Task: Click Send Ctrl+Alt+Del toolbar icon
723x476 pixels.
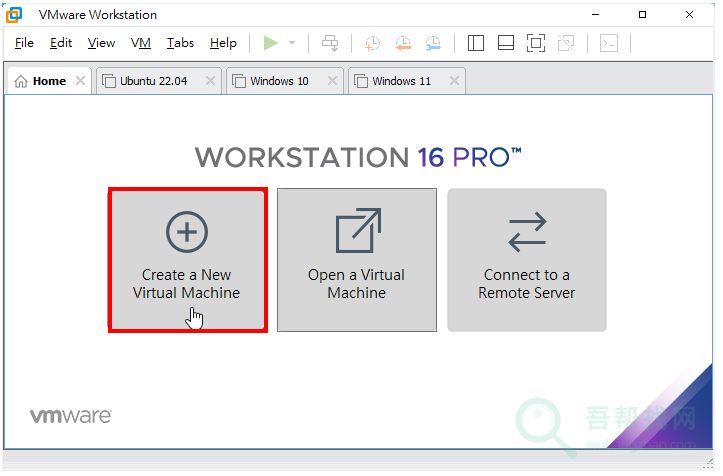Action: 330,43
